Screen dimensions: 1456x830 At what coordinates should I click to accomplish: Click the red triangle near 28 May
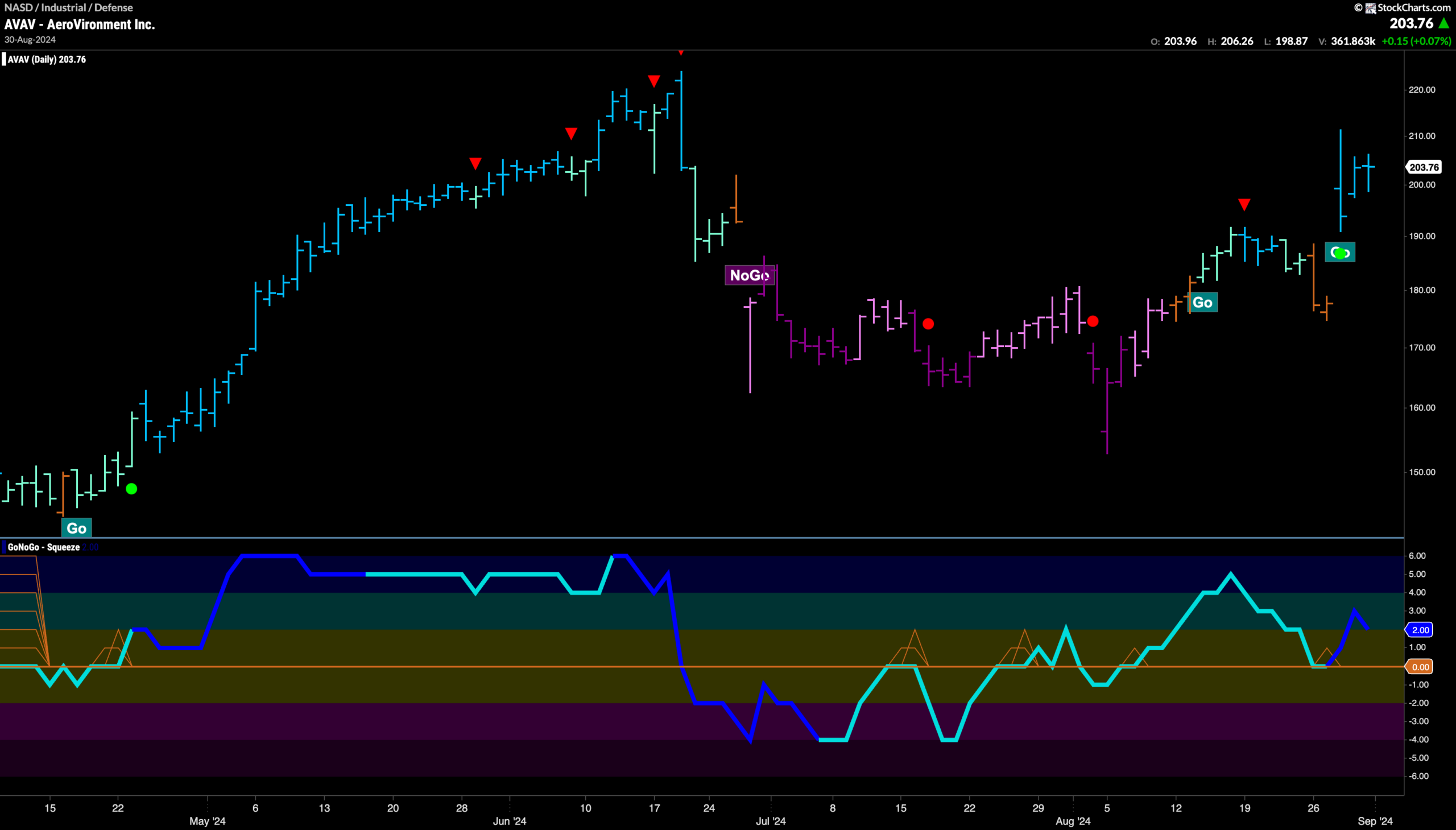point(475,164)
